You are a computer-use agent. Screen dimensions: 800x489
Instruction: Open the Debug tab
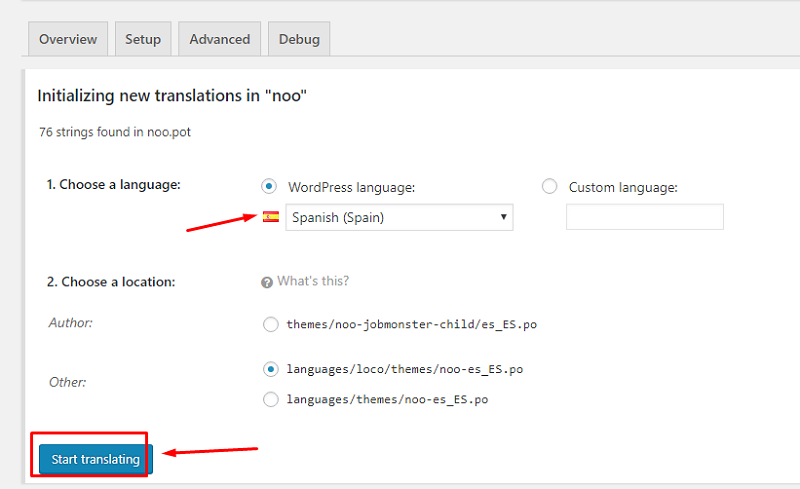pos(299,39)
